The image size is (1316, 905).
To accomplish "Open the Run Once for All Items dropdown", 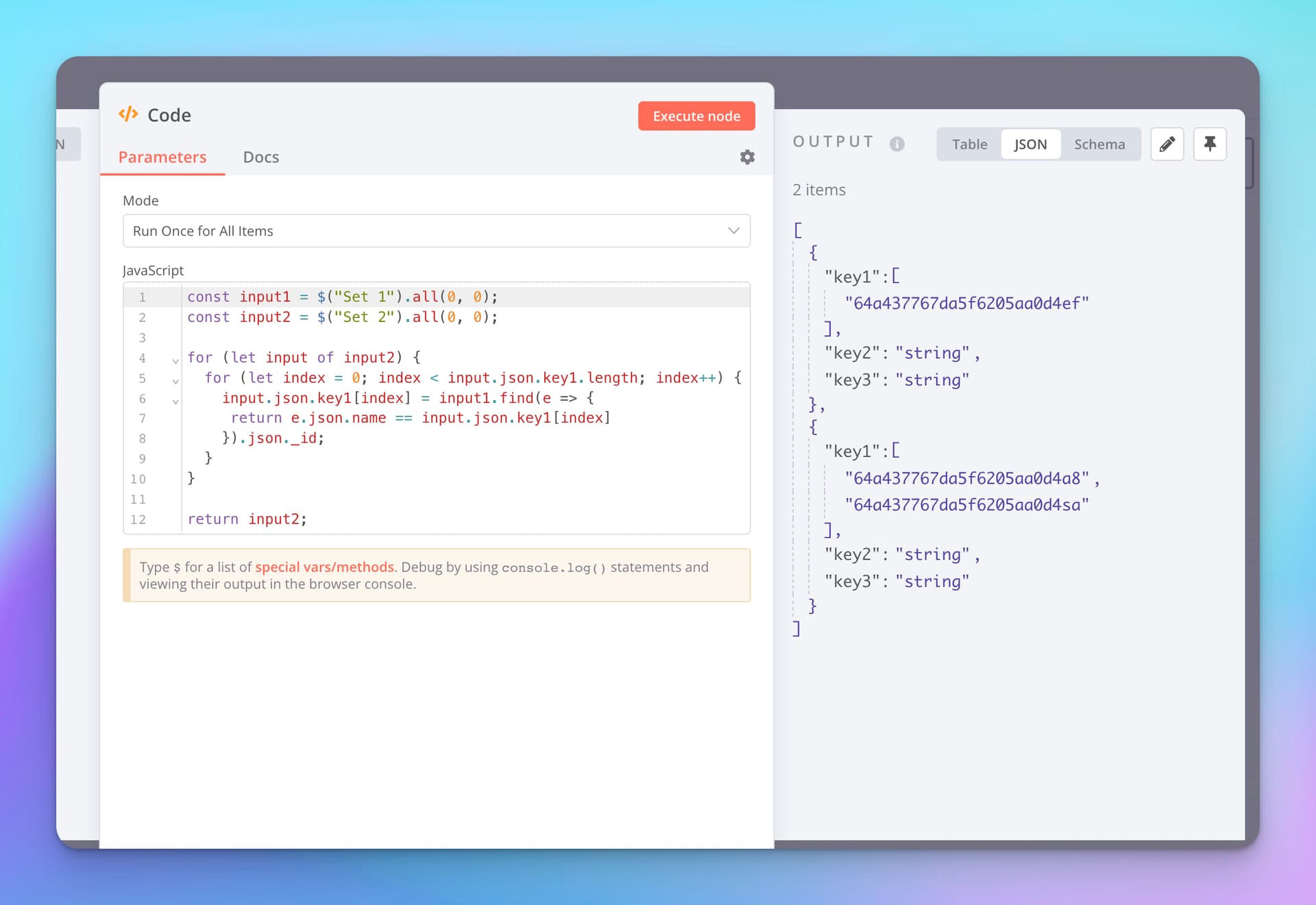I will (x=437, y=231).
